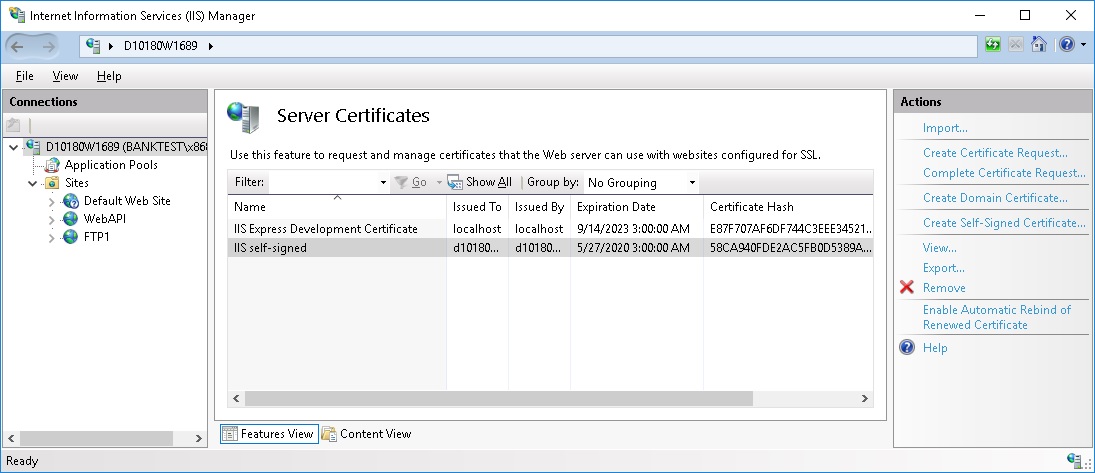Click the Server Certificates feature icon
Screen dimensions: 1095x473
point(243,117)
